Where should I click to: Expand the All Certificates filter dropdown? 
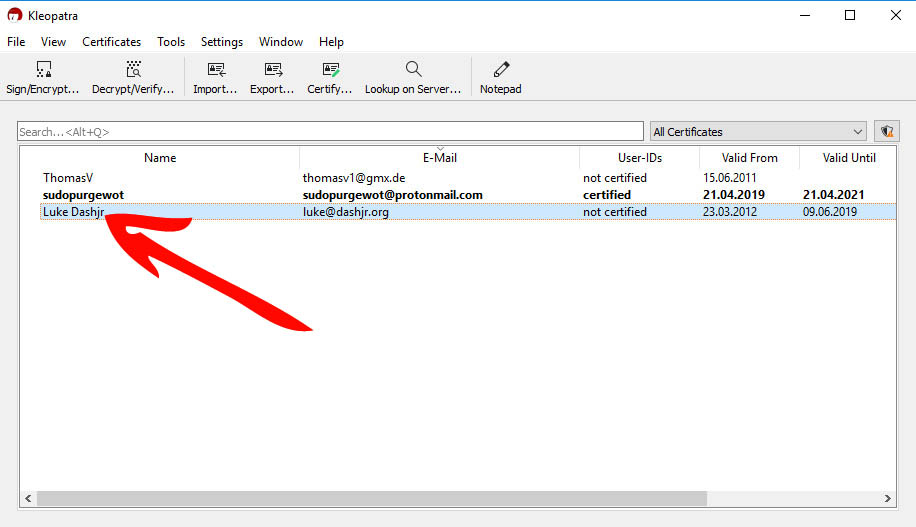[758, 131]
